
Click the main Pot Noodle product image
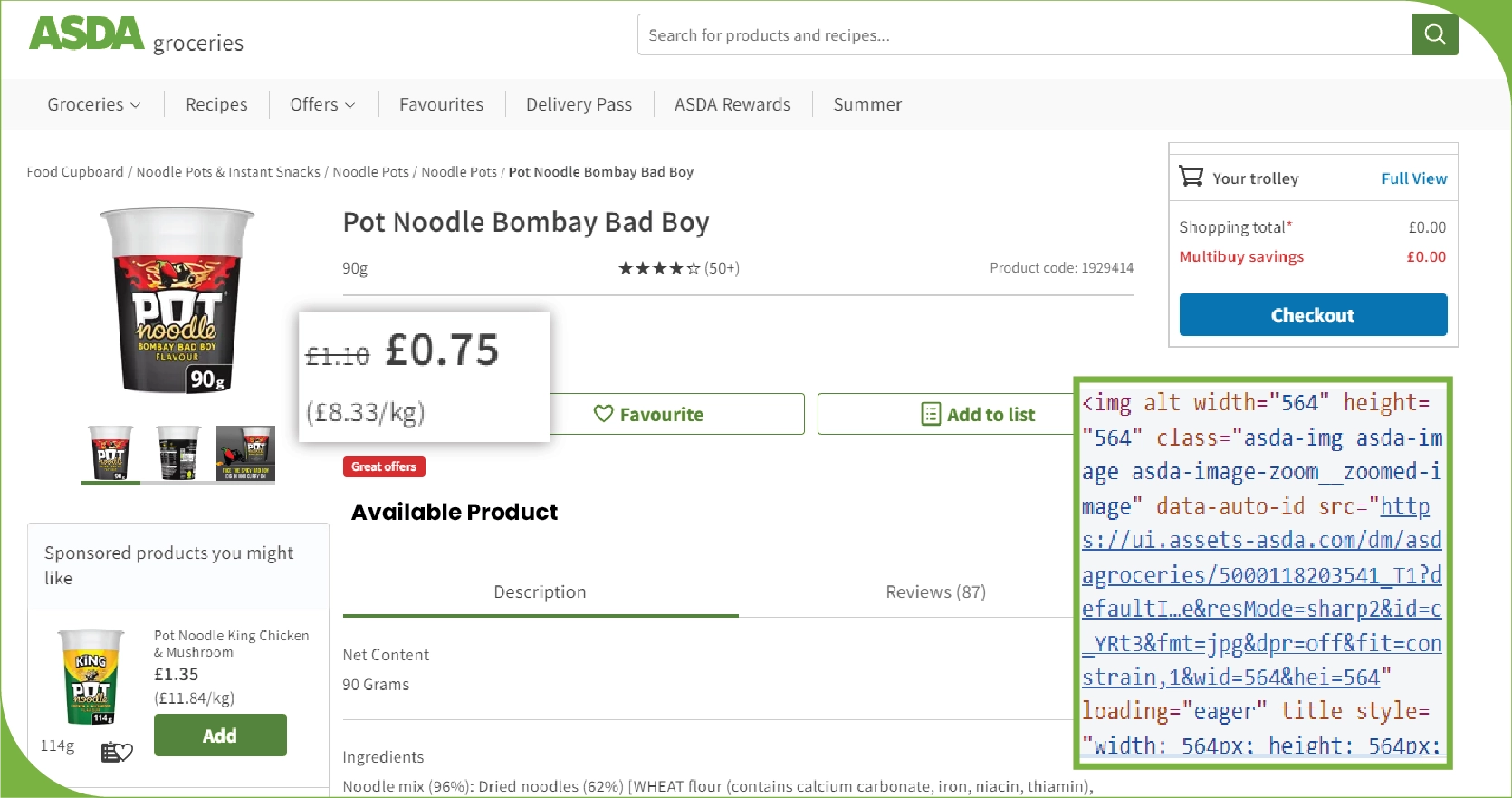point(177,301)
